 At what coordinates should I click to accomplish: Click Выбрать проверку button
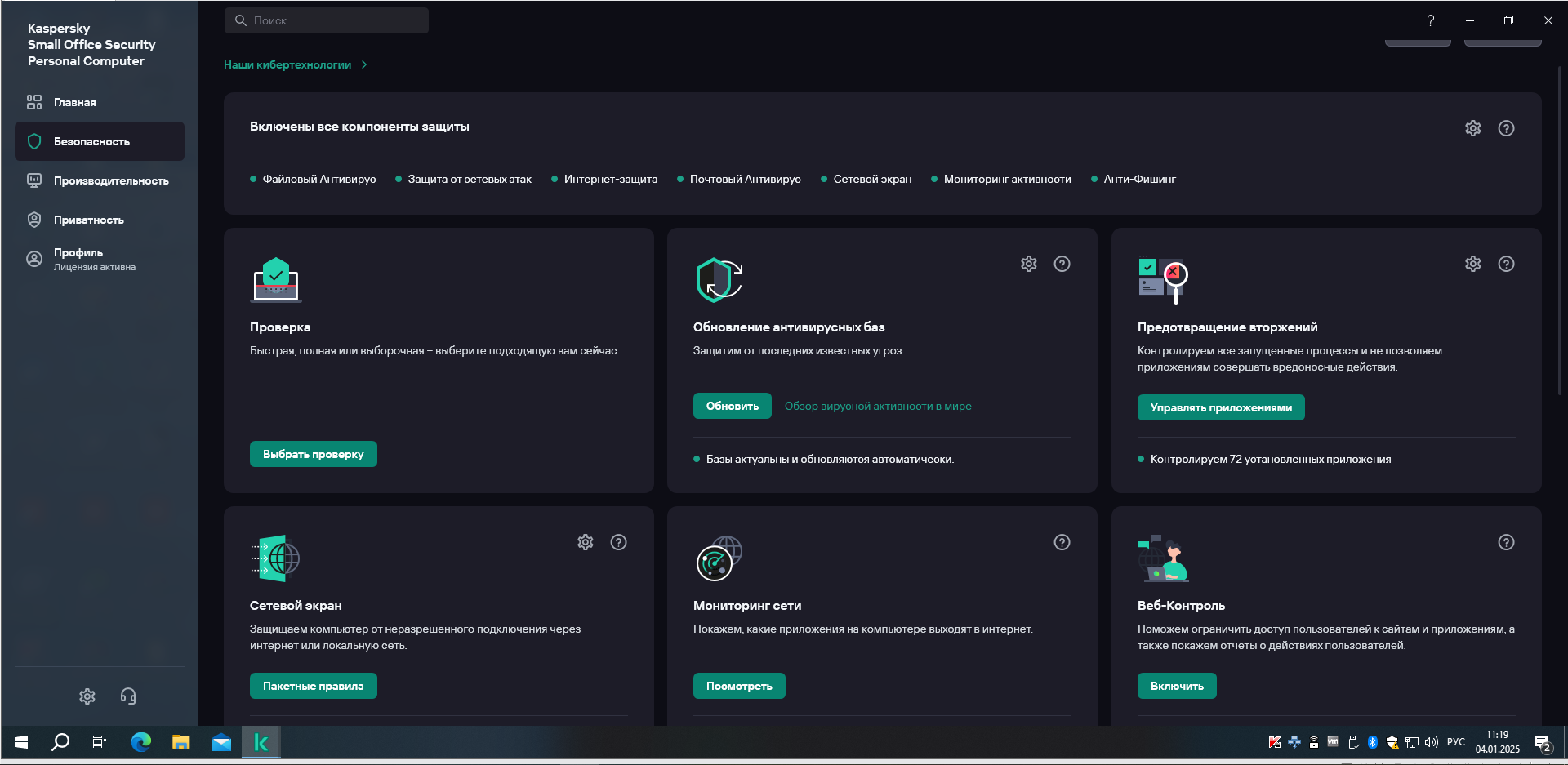(314, 454)
